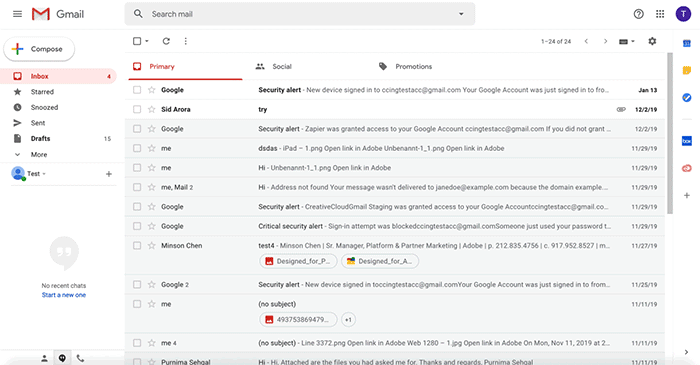Viewport: 700px width, 365px height.
Task: Get add-ons plus icon
Action: [x=687, y=195]
